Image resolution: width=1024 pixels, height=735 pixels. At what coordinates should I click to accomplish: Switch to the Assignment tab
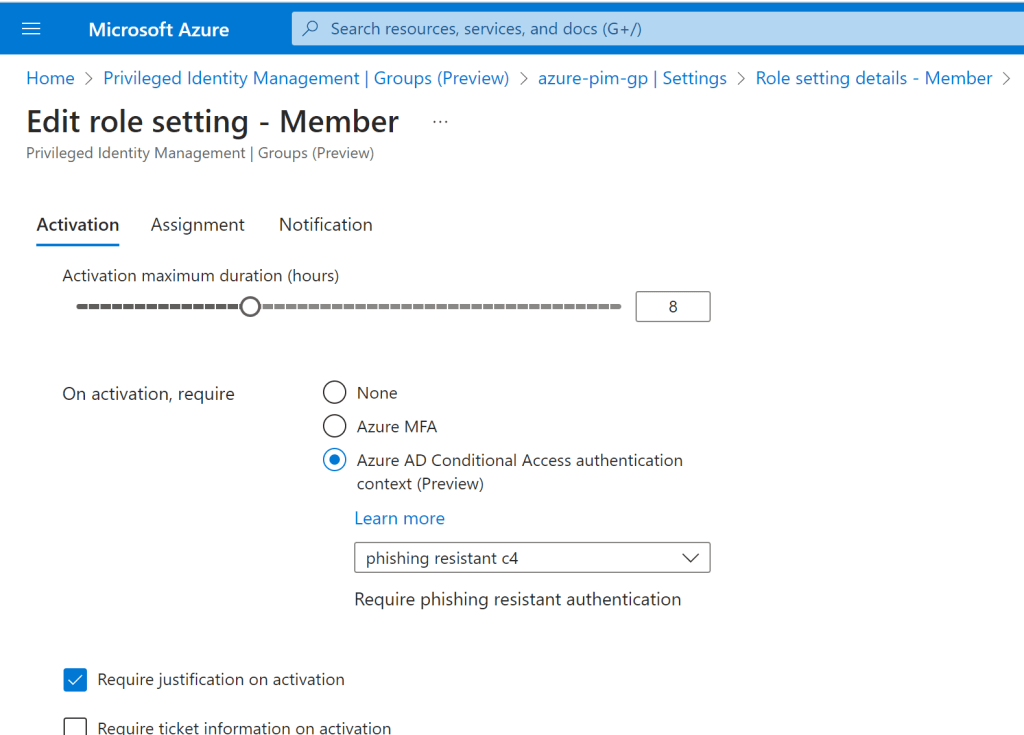tap(197, 225)
